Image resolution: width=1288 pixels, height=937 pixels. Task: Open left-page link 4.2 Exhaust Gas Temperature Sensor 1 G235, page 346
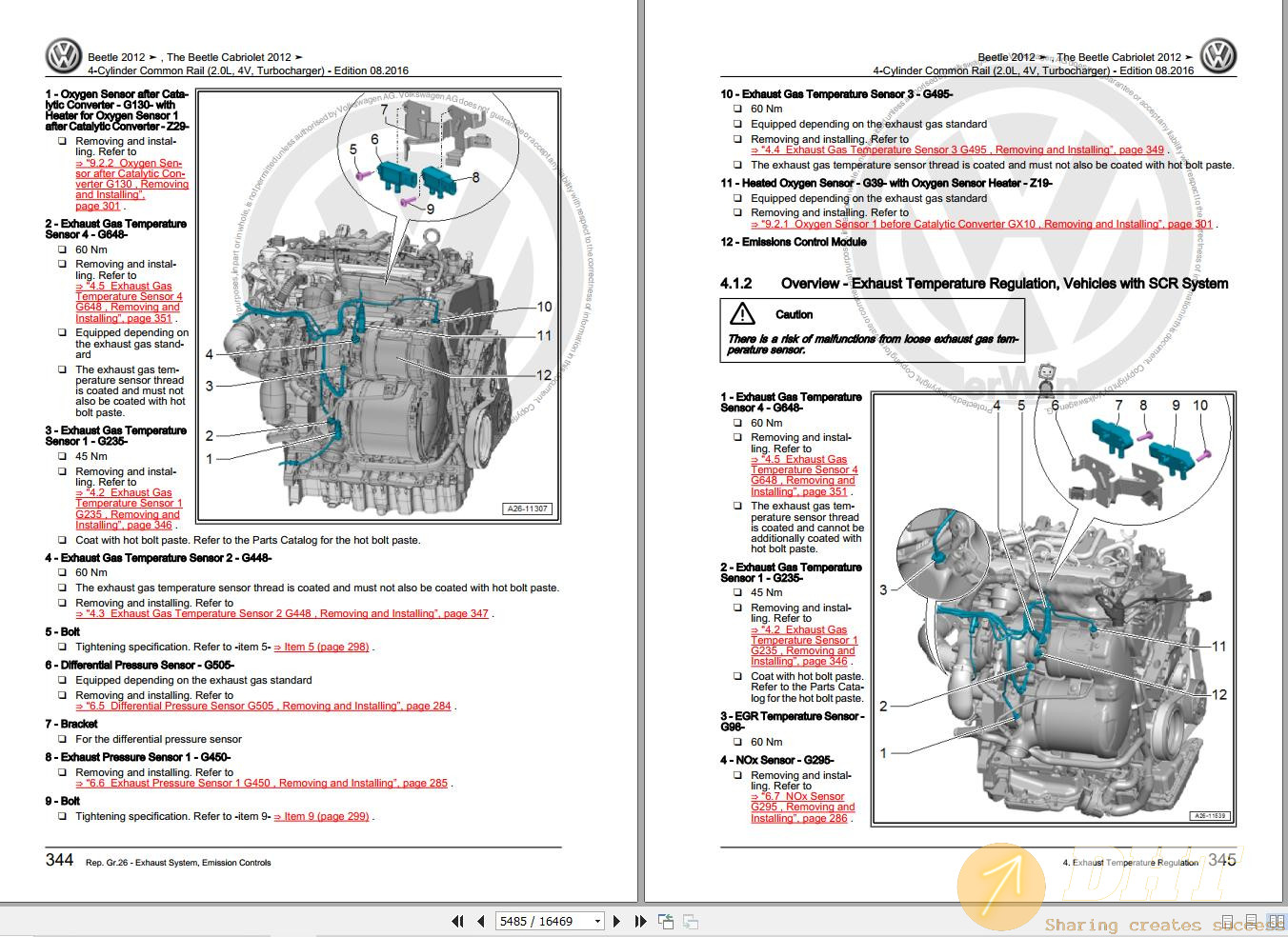(x=129, y=509)
